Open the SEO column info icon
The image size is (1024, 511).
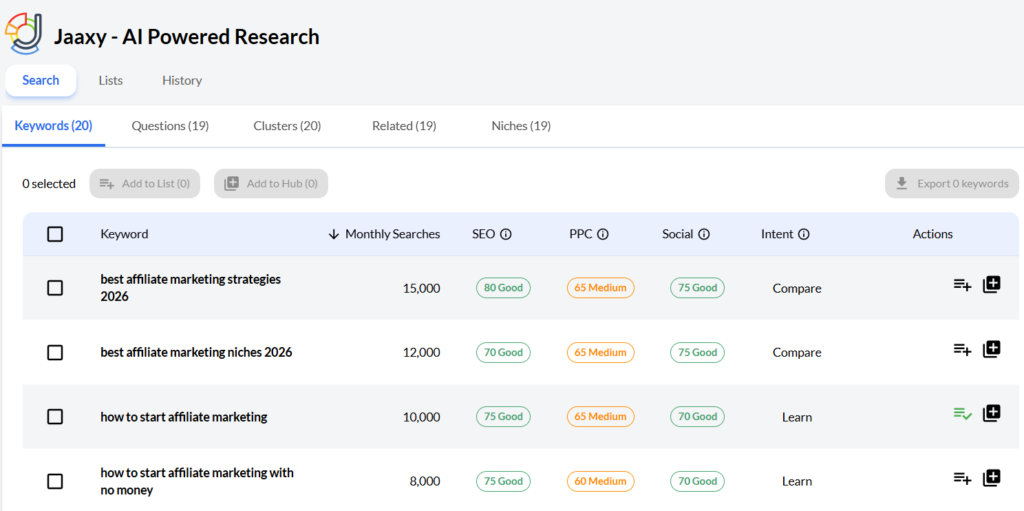pos(505,234)
